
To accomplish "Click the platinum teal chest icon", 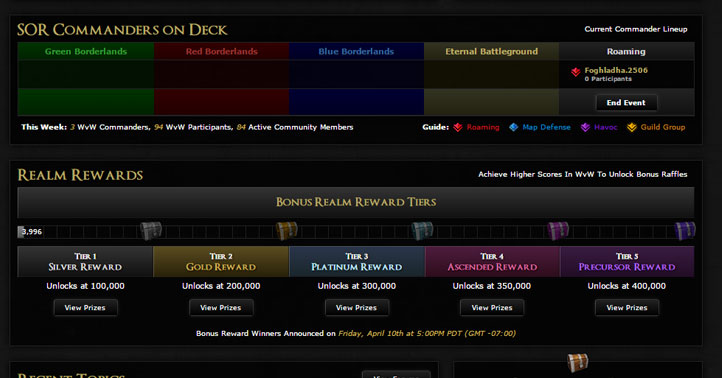I will tap(422, 231).
